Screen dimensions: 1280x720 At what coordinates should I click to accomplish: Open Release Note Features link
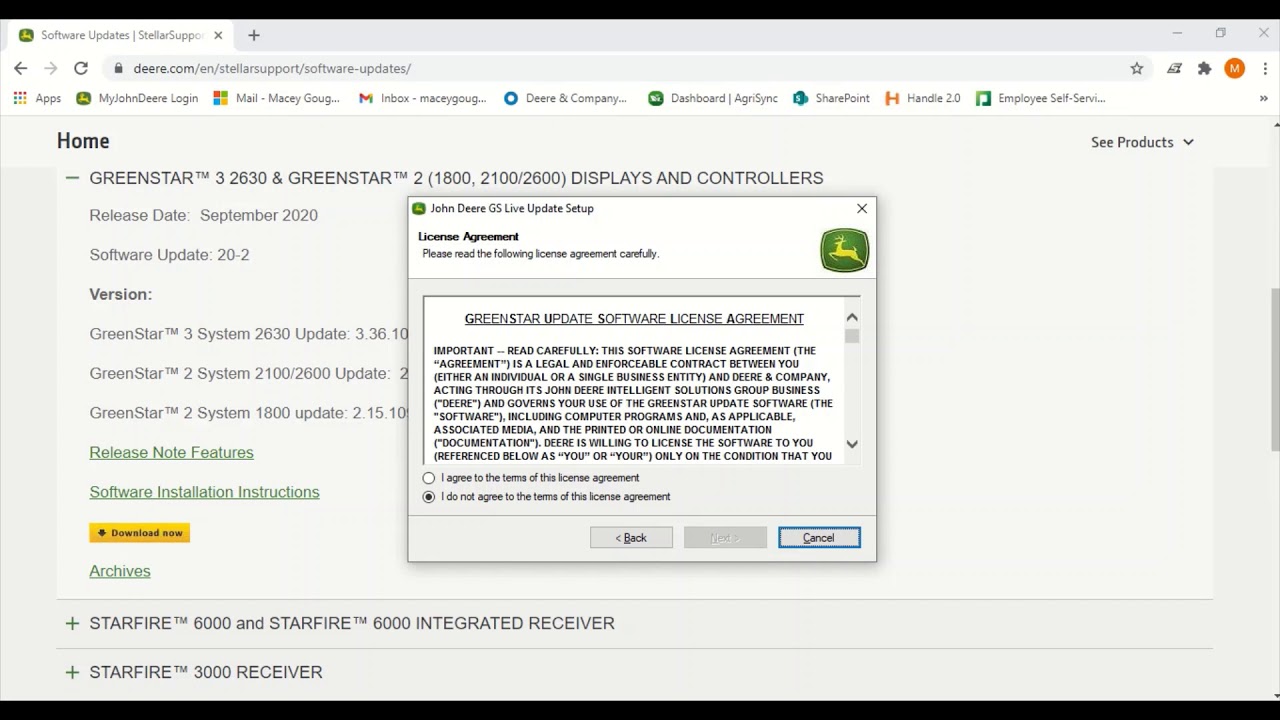171,452
